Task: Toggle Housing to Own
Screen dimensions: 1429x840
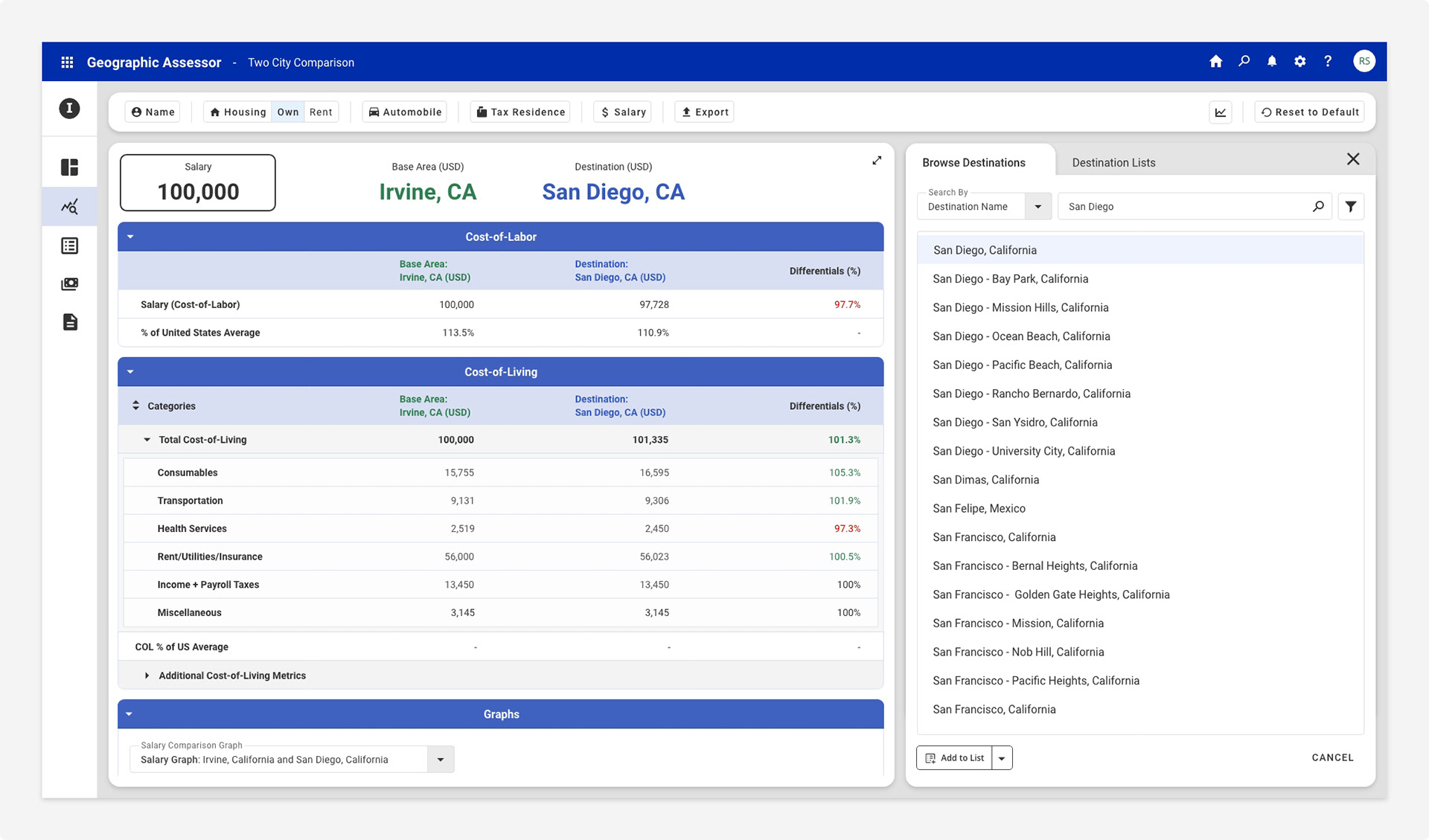Action: 287,112
